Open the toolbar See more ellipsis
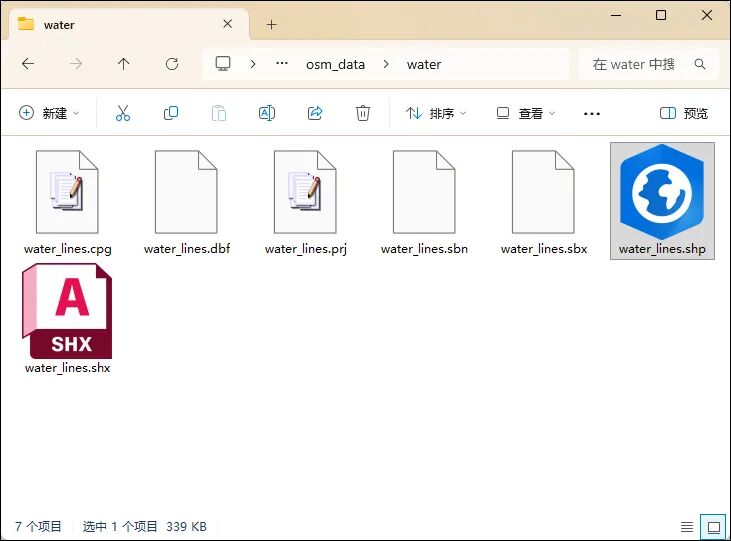The width and height of the screenshot is (731, 541). [592, 113]
